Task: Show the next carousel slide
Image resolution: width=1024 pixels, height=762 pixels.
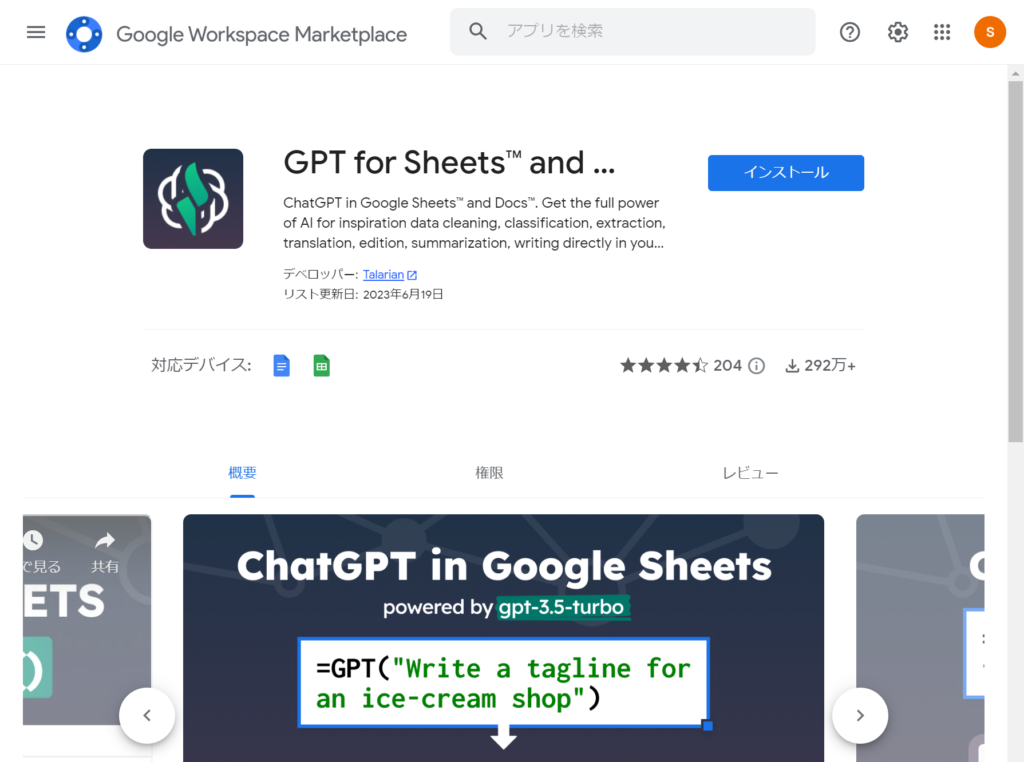Action: 859,715
